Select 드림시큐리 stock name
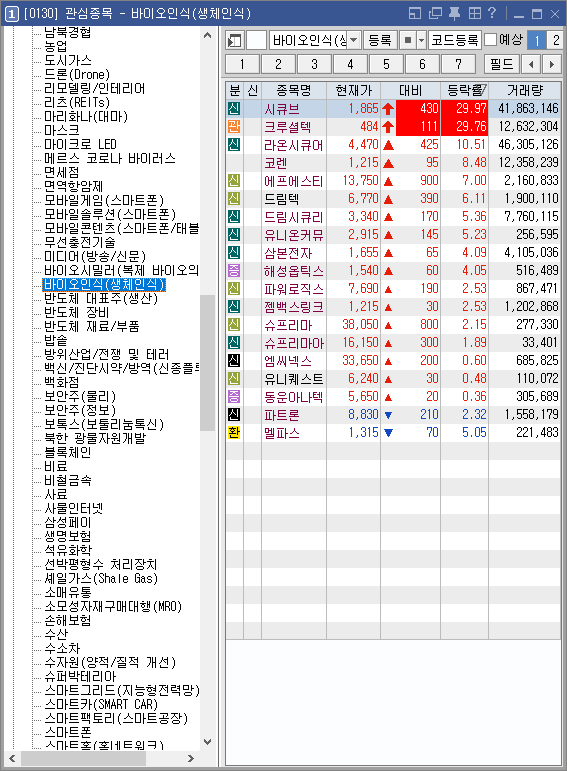Viewport: 567px width, 771px height. click(x=294, y=217)
